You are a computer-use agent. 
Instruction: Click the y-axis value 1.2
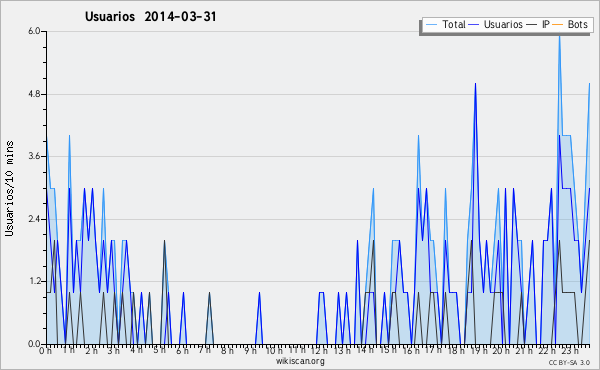[34, 281]
